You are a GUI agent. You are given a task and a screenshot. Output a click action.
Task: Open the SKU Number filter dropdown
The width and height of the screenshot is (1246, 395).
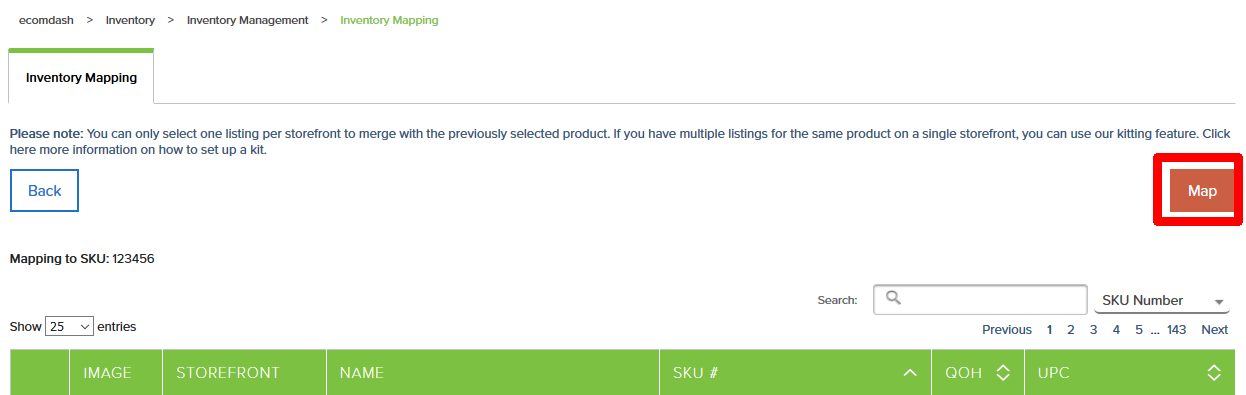pos(1162,301)
